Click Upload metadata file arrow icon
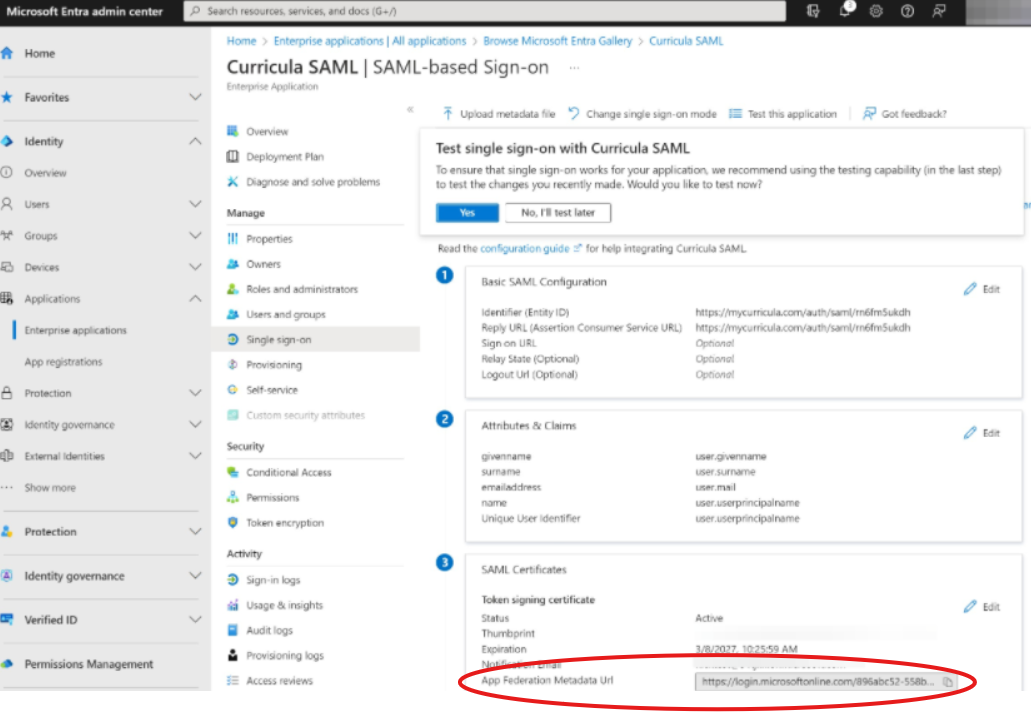The height and width of the screenshot is (712, 1031). tap(448, 114)
